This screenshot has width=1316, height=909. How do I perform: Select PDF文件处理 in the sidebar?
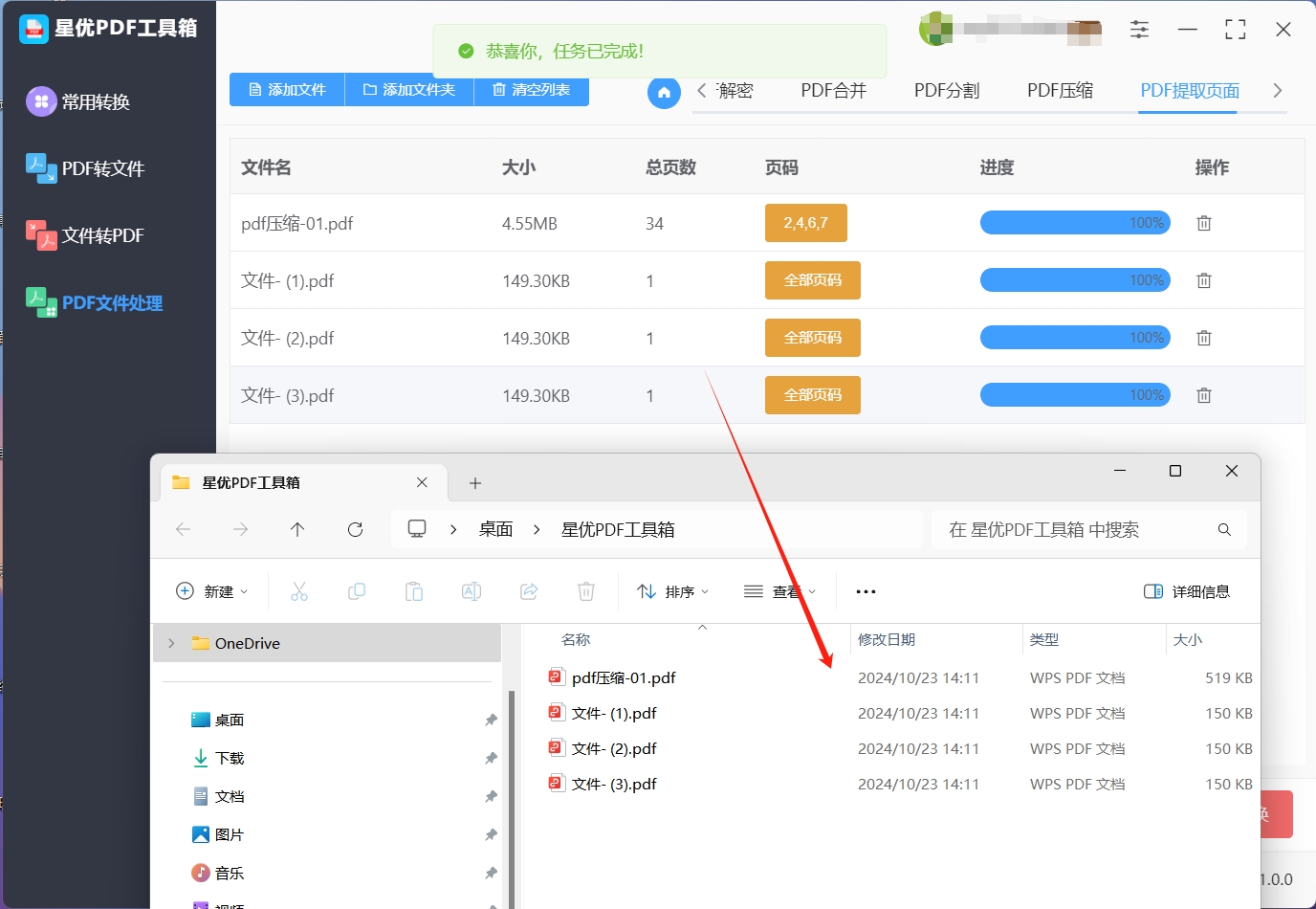(94, 302)
